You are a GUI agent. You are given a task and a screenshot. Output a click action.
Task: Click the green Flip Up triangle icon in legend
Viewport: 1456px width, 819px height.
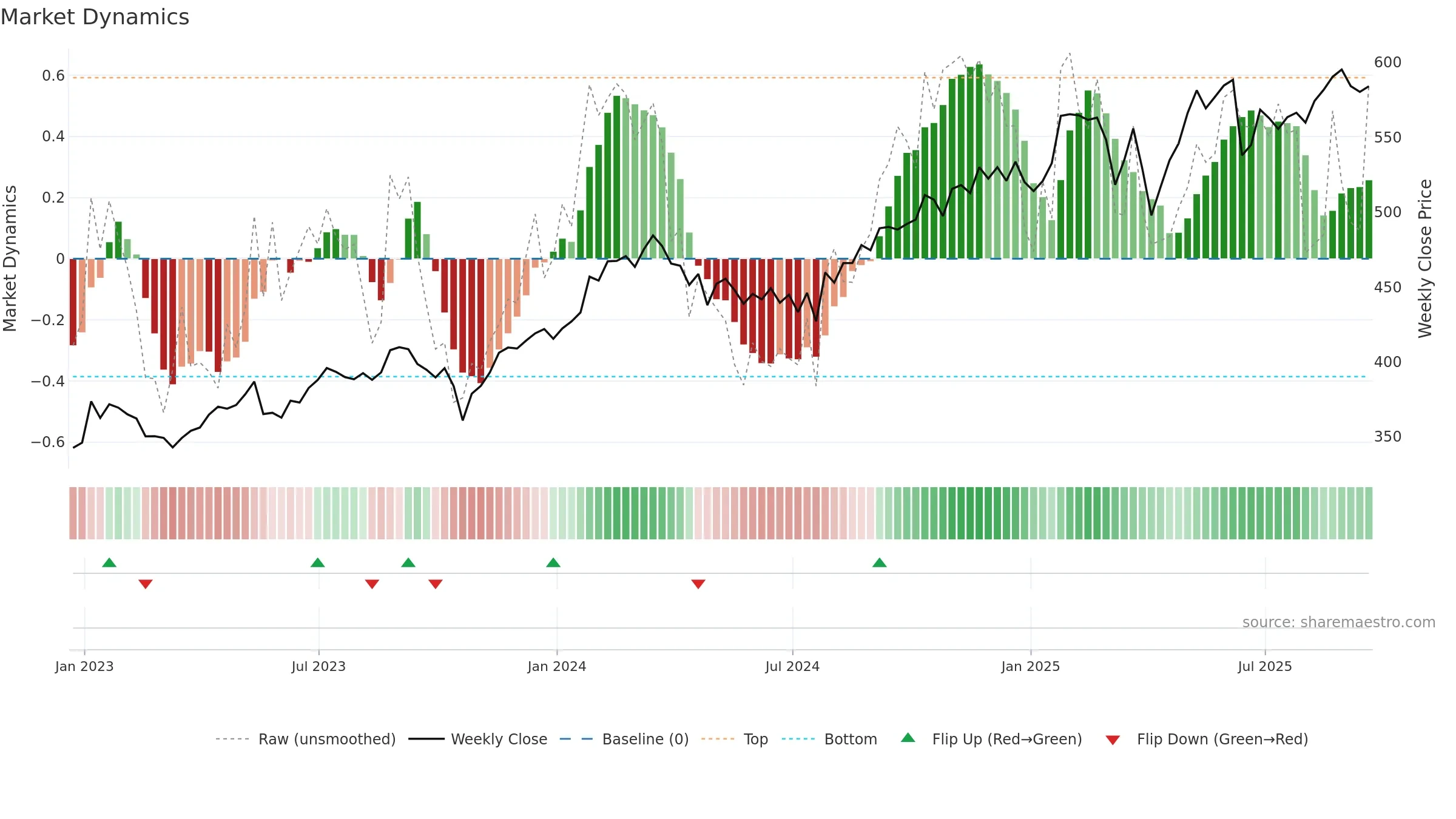(x=908, y=738)
